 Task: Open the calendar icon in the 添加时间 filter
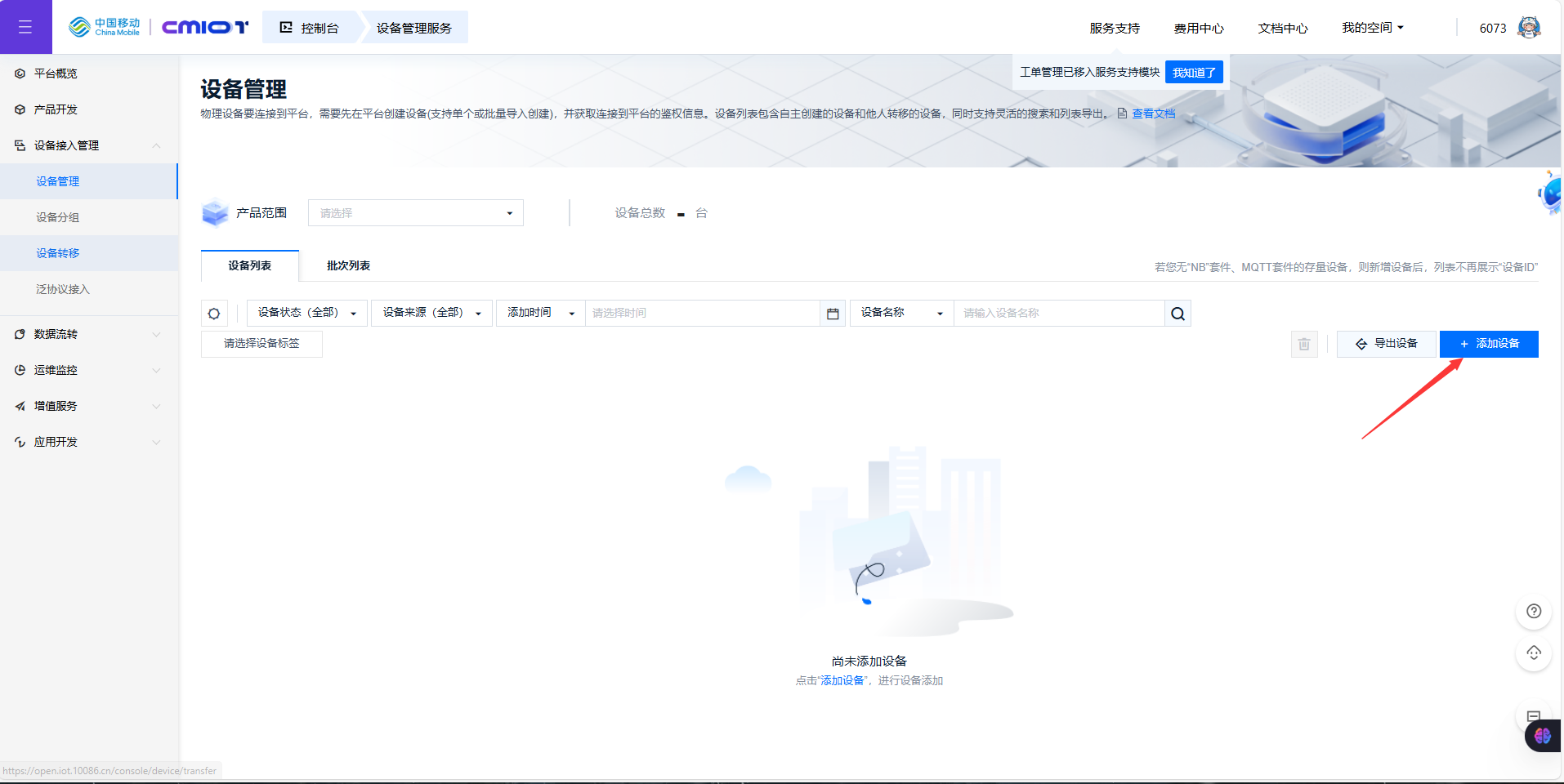pyautogui.click(x=833, y=313)
